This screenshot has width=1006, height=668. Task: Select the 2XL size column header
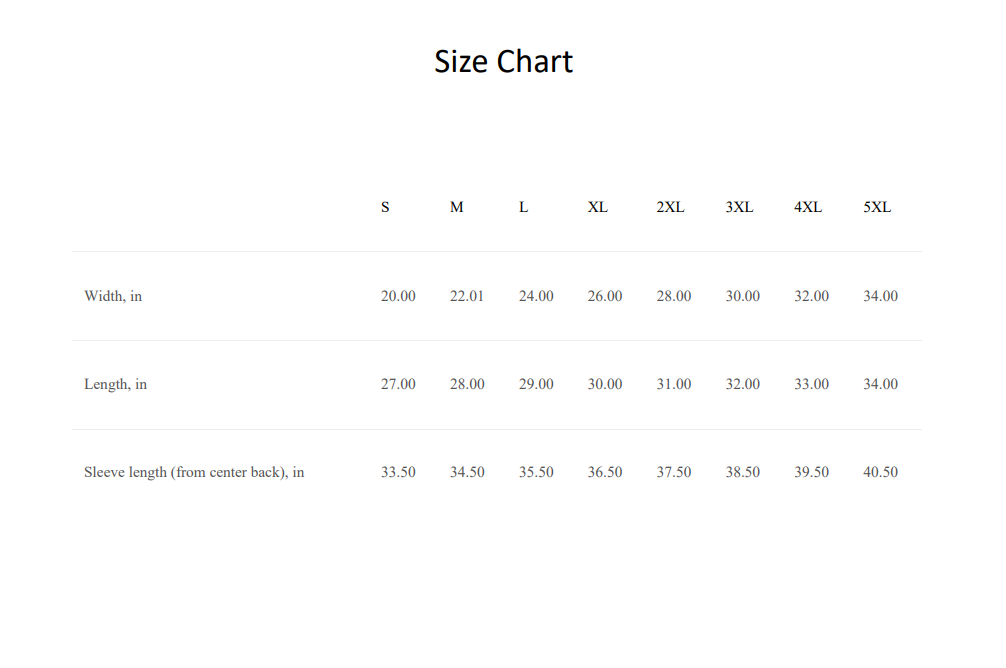tap(670, 207)
